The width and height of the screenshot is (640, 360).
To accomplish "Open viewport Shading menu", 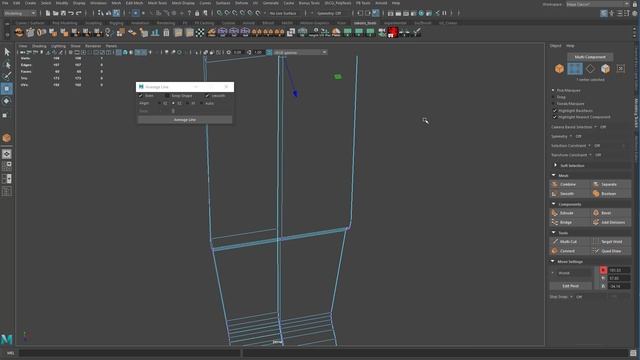I will point(39,46).
